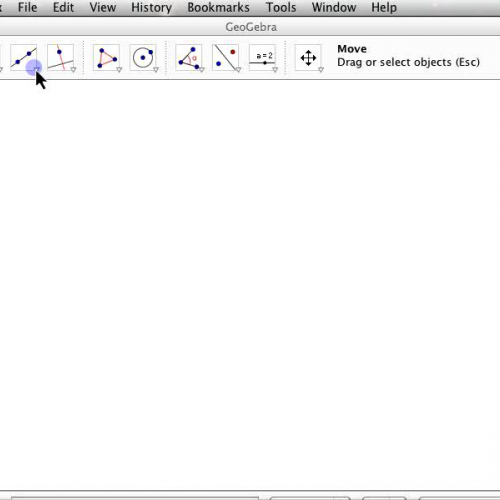Select the Polygon tool

pyautogui.click(x=106, y=57)
